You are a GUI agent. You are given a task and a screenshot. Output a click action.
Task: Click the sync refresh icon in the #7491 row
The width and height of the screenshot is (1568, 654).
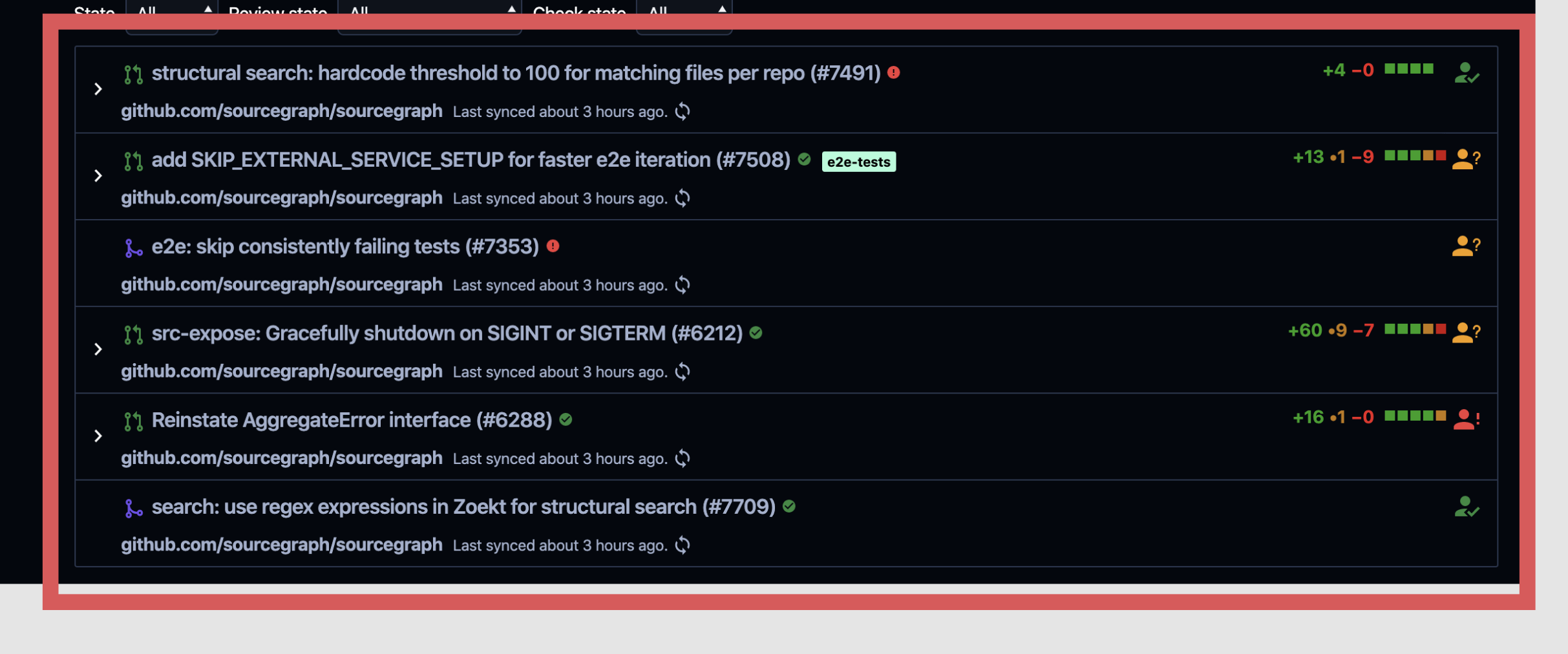pos(683,112)
